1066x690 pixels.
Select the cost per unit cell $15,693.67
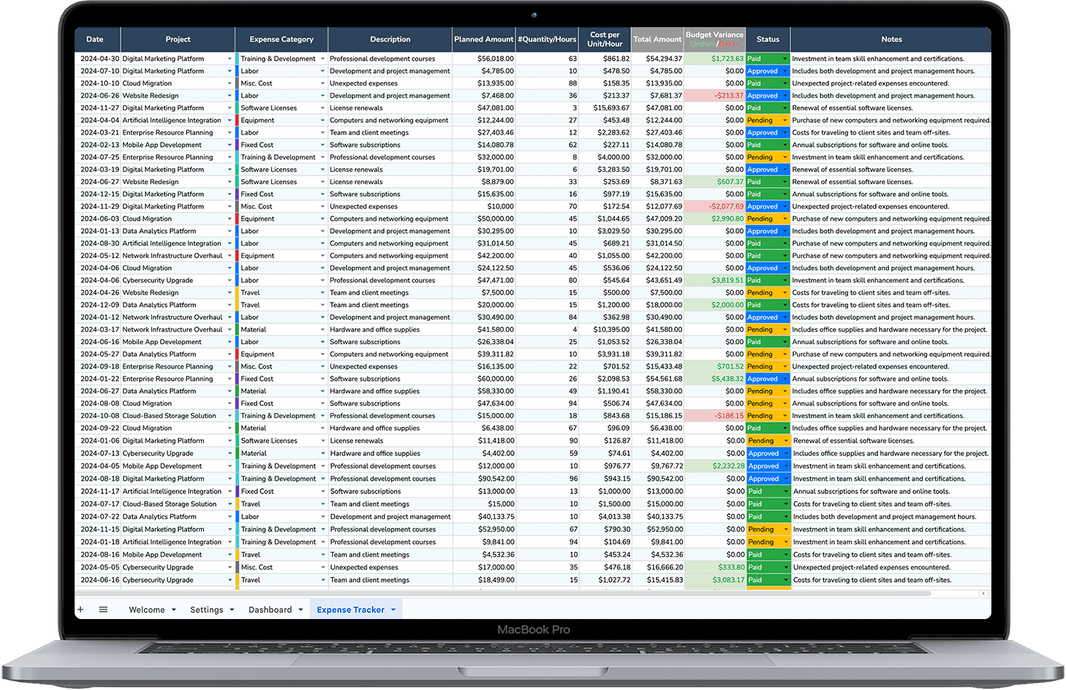click(x=605, y=108)
